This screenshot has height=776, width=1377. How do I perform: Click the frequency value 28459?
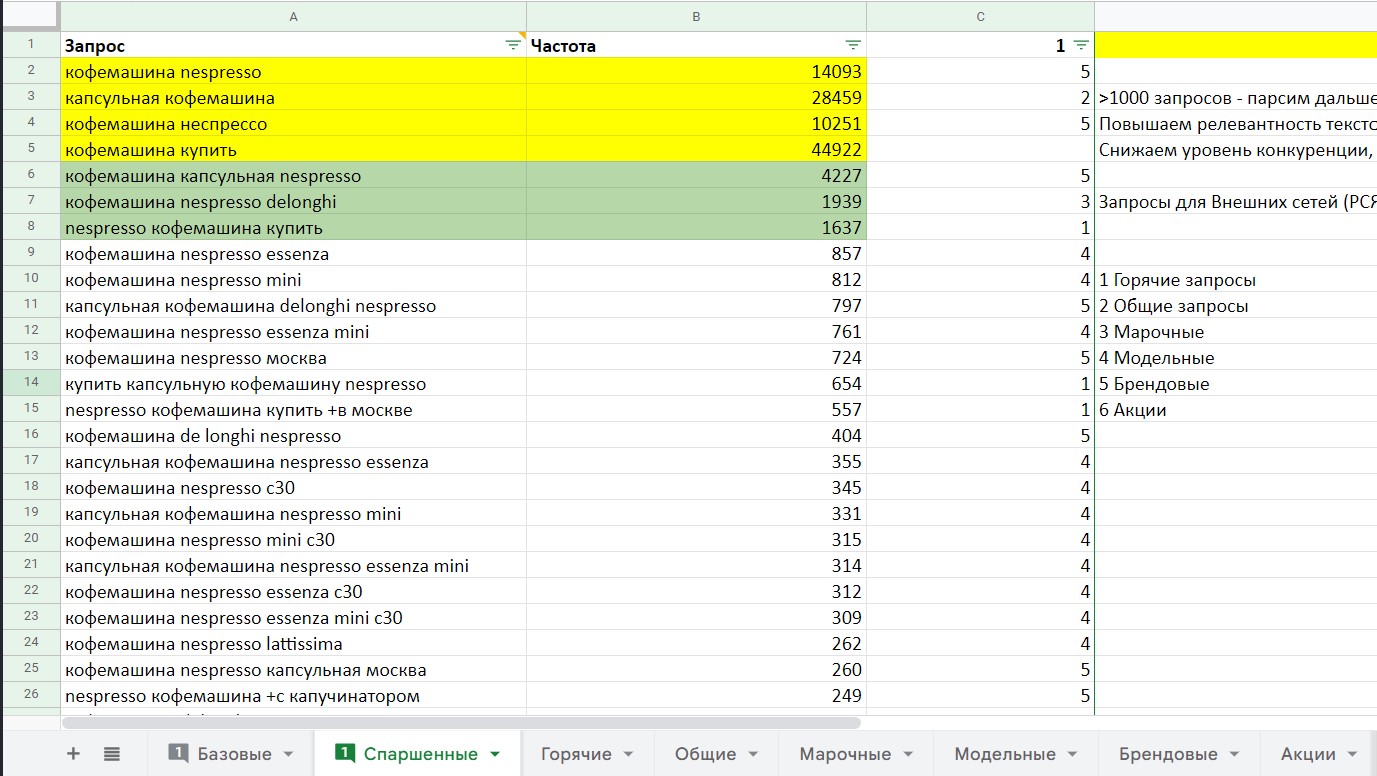click(x=696, y=98)
